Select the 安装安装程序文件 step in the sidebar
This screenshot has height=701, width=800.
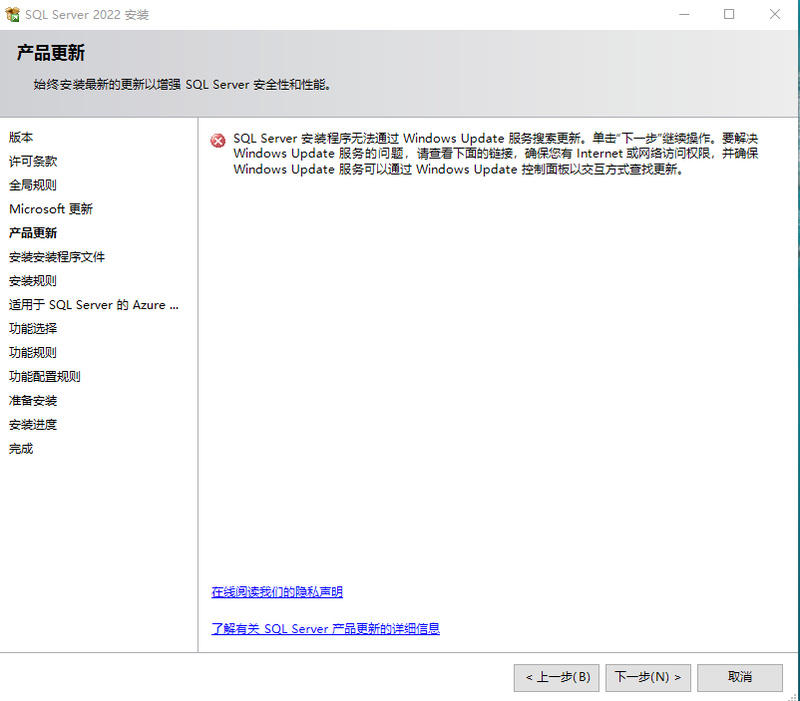(x=57, y=257)
